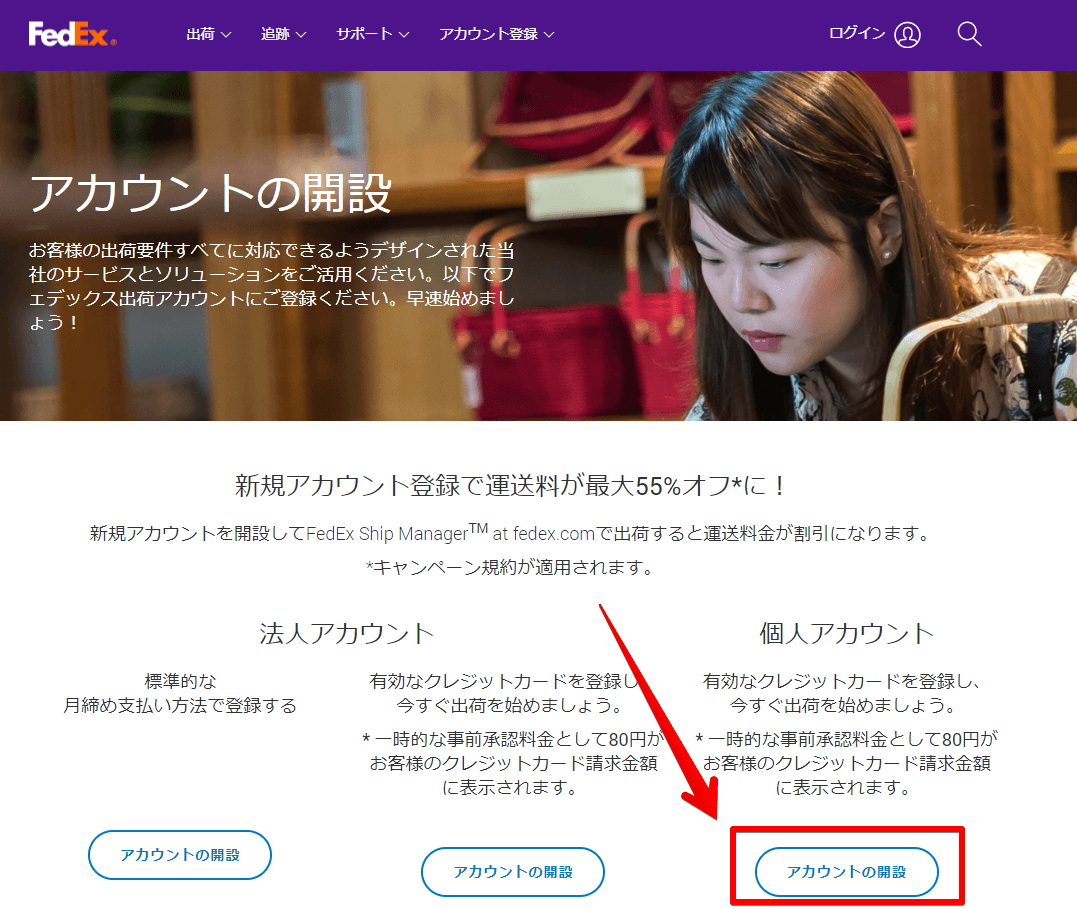This screenshot has width=1077, height=909.
Task: Select the アカウント登録 menu label
Action: (x=488, y=34)
